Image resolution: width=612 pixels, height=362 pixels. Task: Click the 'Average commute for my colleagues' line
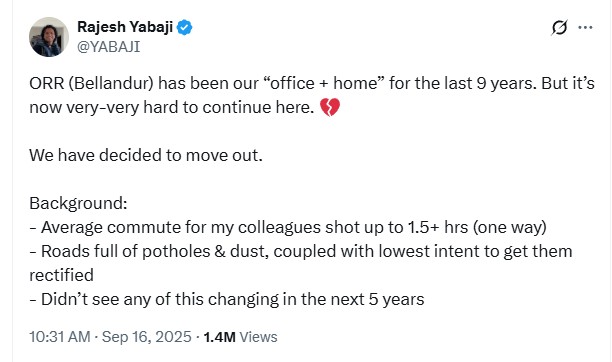(x=288, y=227)
